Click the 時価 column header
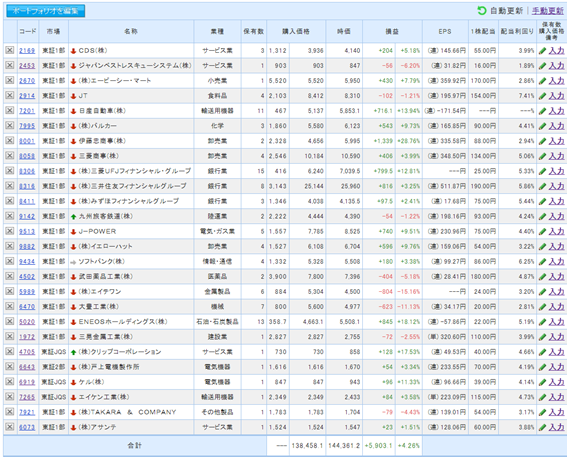The width and height of the screenshot is (567, 457). (344, 31)
